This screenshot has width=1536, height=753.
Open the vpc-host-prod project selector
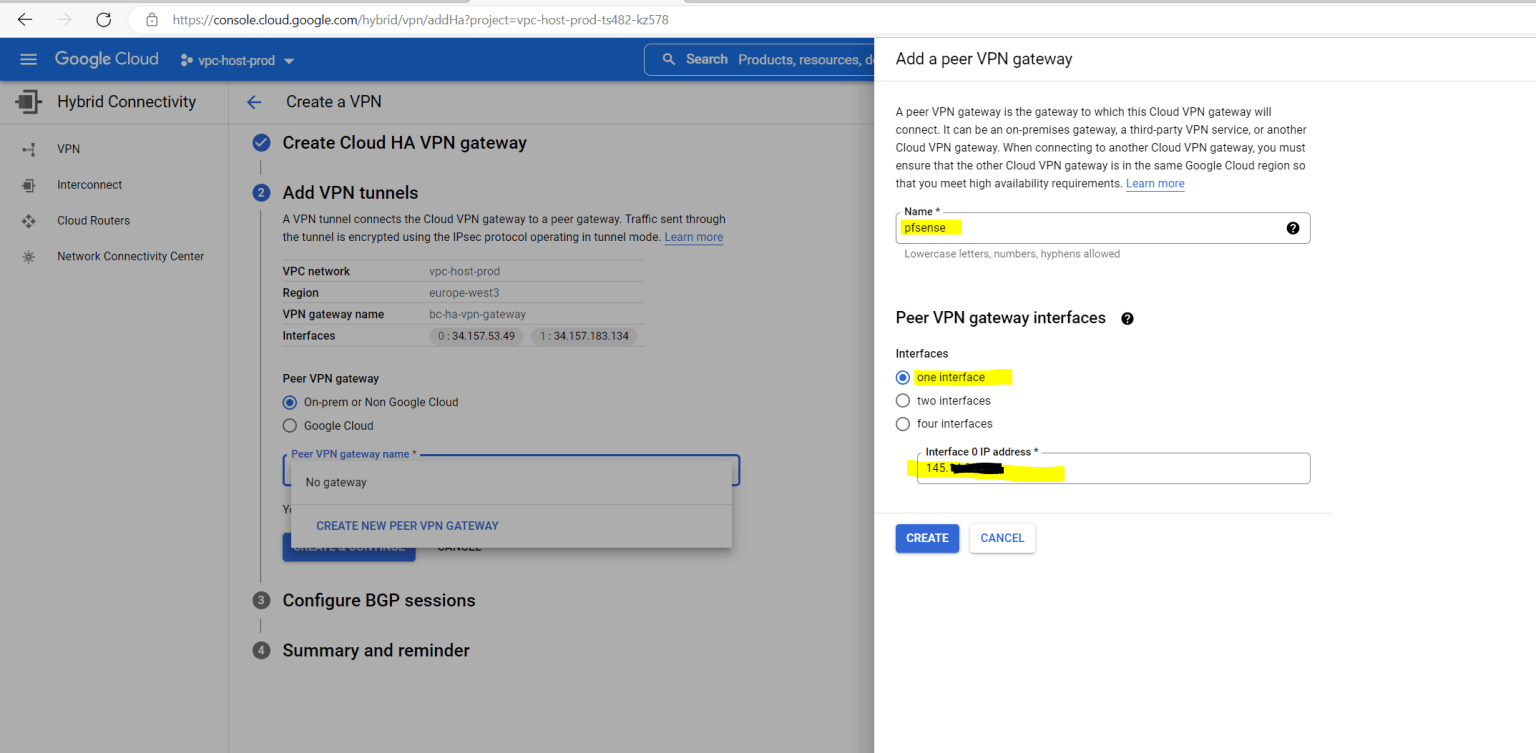(236, 59)
